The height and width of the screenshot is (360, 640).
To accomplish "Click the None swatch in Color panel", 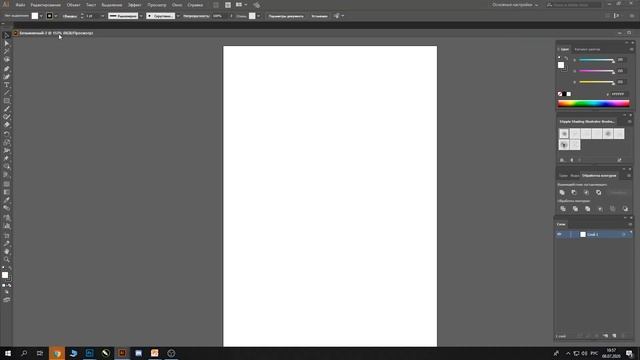I will pos(560,94).
